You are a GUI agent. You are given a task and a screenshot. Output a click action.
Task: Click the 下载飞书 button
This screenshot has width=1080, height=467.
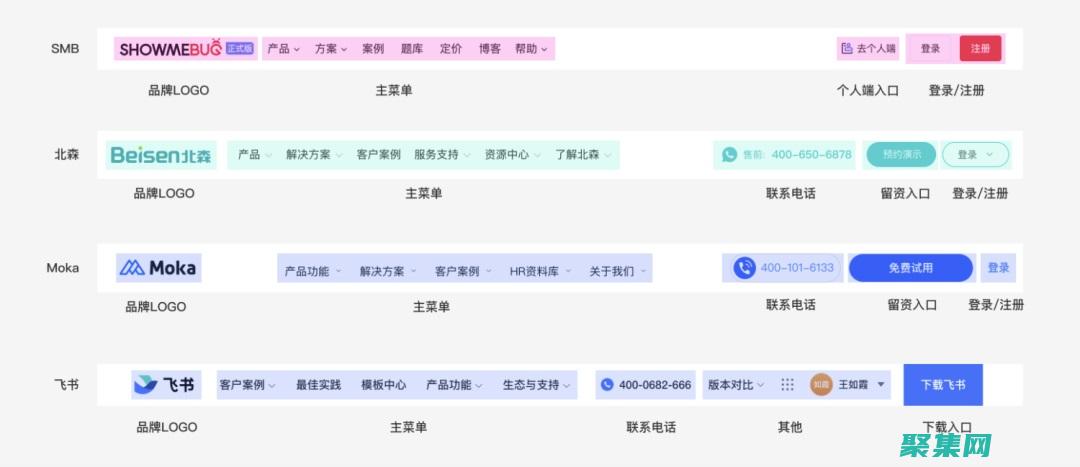943,385
